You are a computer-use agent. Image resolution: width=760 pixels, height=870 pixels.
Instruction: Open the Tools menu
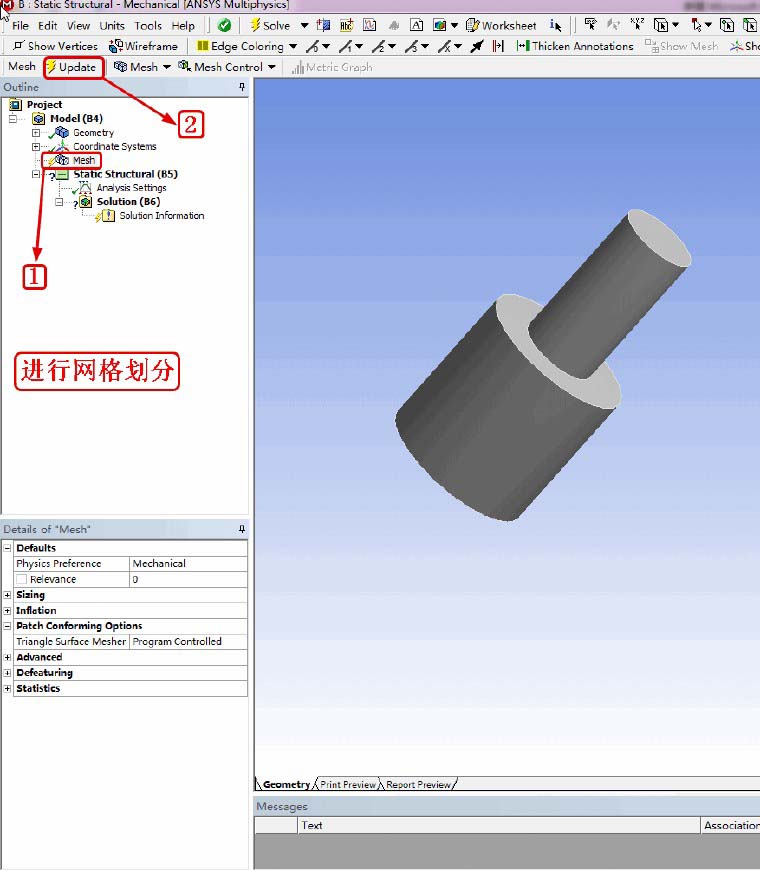(x=148, y=26)
